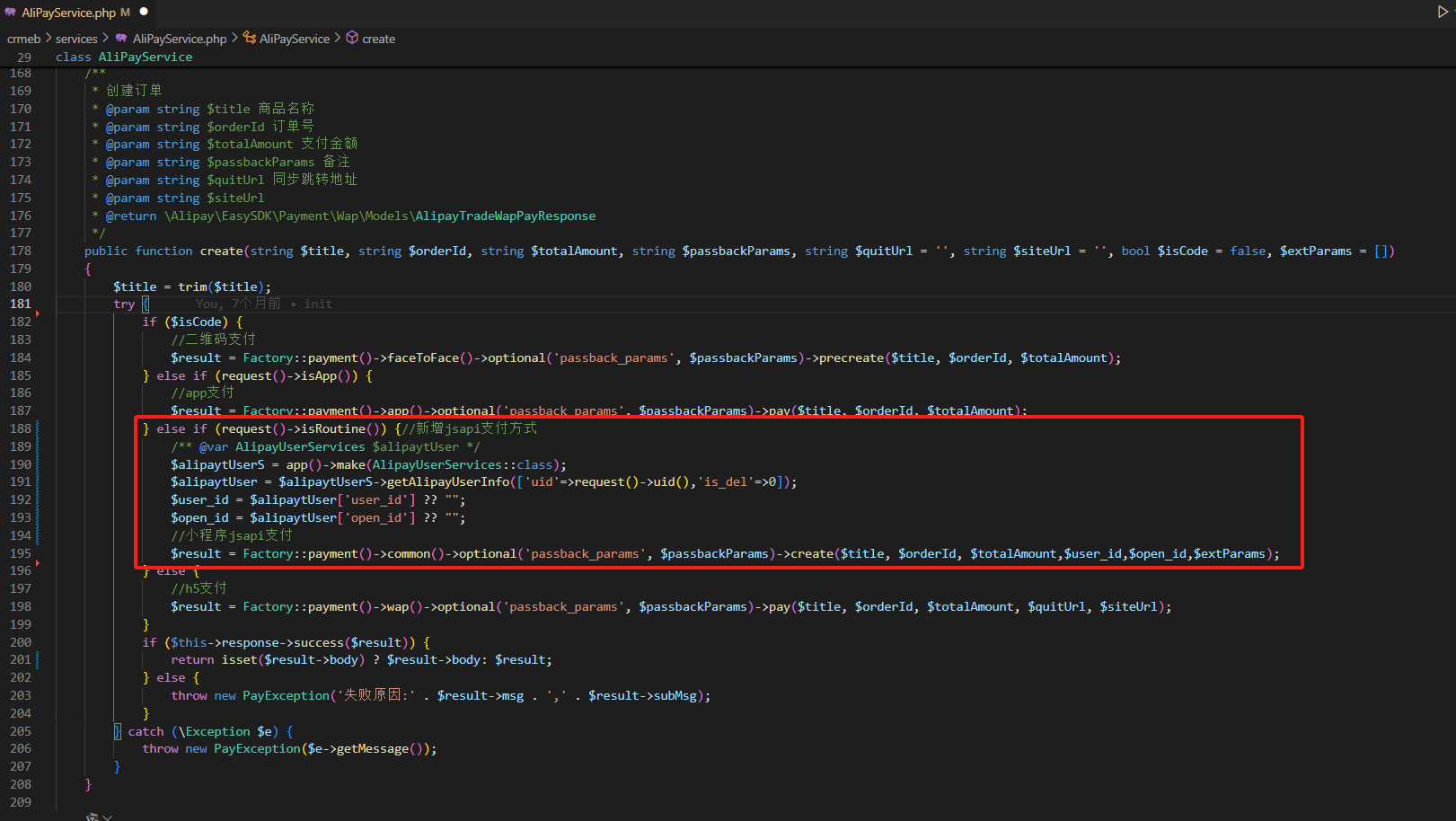Click $siteUrl in the line 175 docblock
The height and width of the screenshot is (821, 1456).
tap(235, 198)
